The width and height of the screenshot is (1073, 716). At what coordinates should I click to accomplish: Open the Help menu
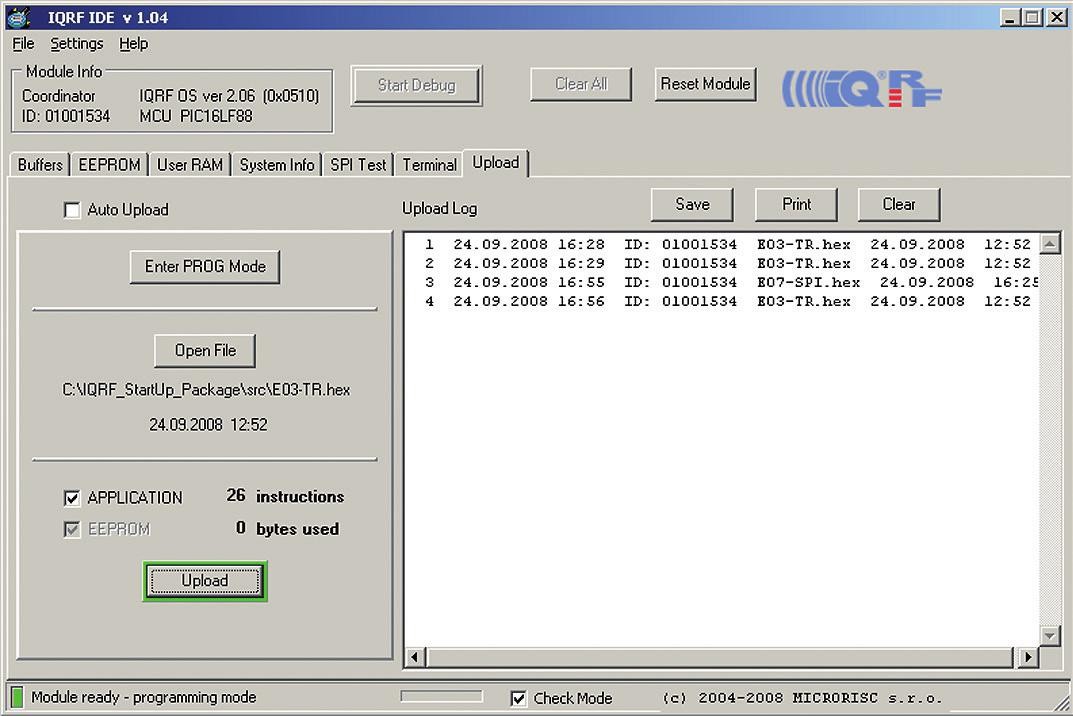[x=133, y=44]
